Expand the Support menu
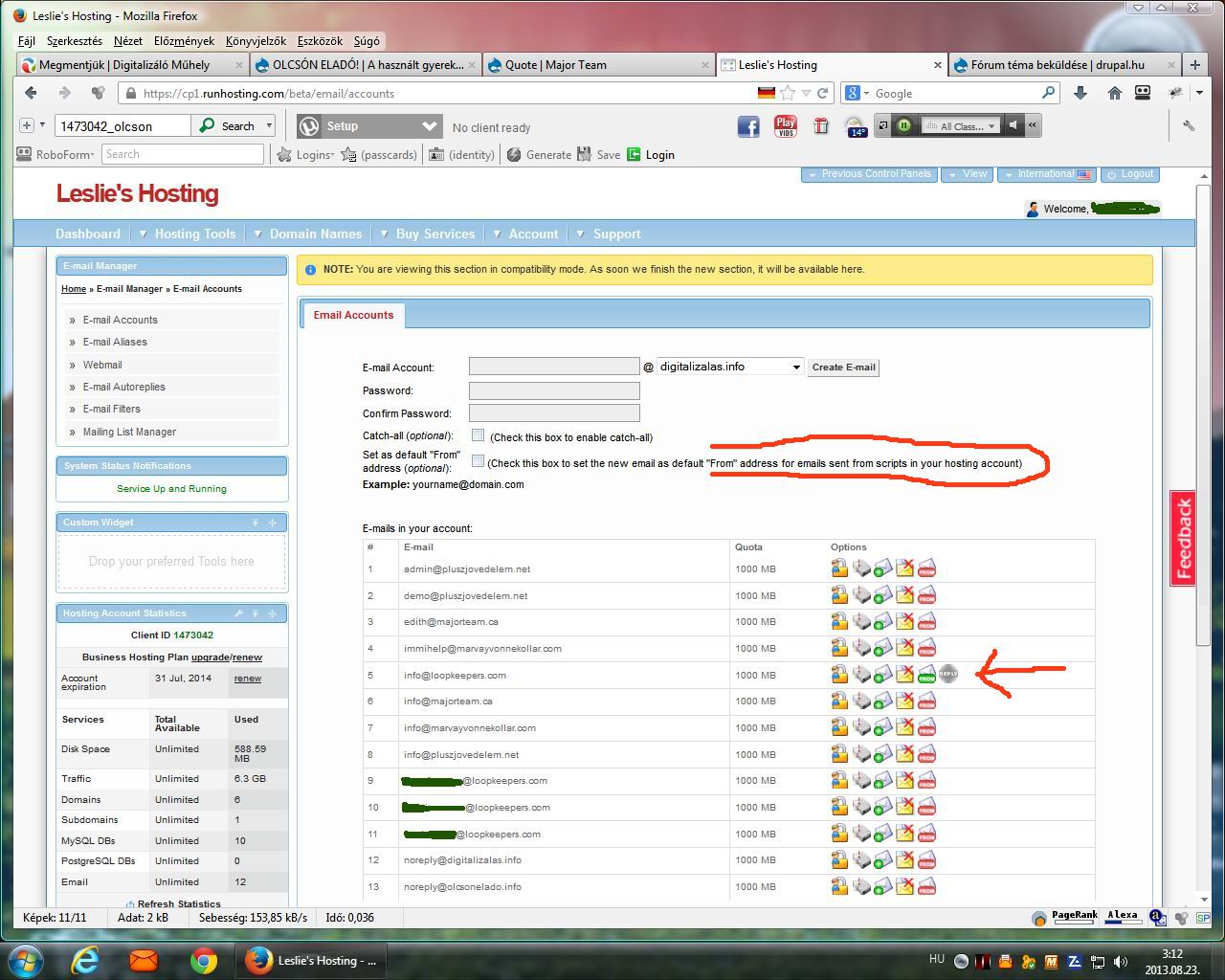This screenshot has height=980, width=1225. point(609,234)
